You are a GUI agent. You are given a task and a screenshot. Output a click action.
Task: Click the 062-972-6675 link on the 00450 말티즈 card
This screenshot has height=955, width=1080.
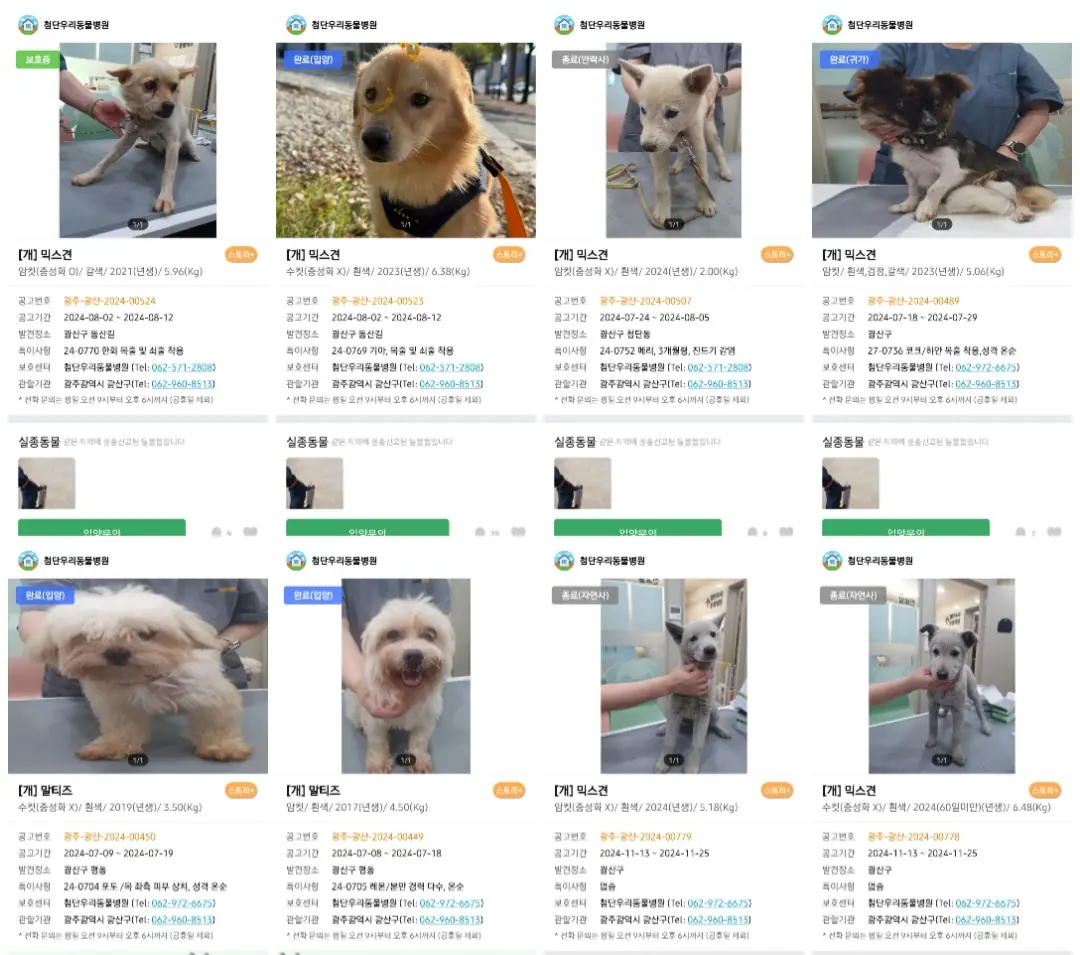183,903
